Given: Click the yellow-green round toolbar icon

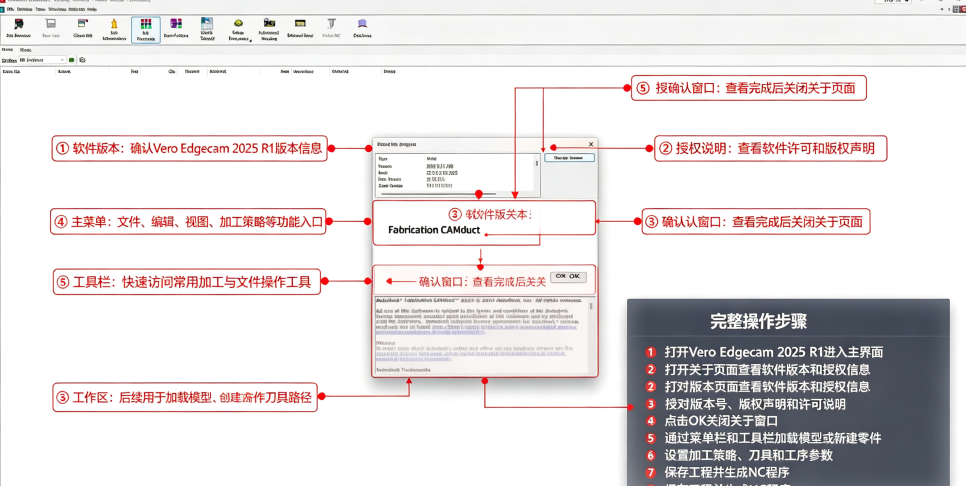Looking at the screenshot, I should pyautogui.click(x=238, y=23).
